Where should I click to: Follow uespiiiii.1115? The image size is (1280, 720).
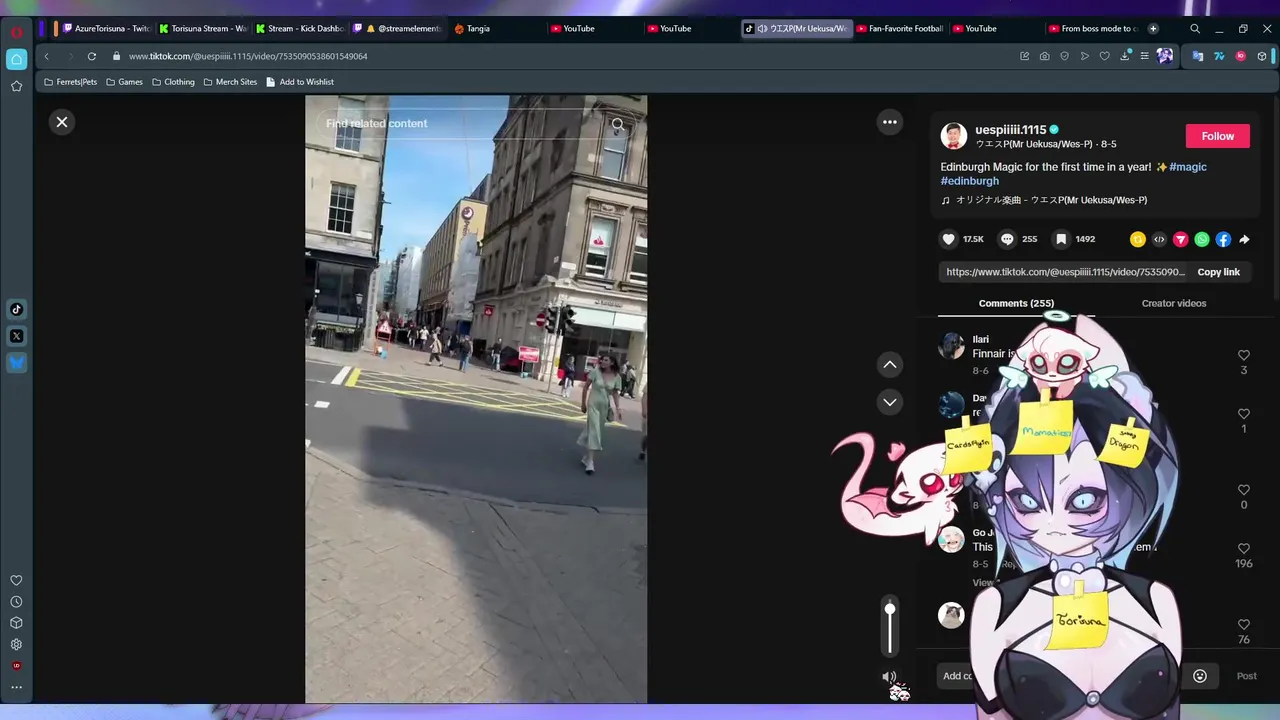click(1217, 136)
